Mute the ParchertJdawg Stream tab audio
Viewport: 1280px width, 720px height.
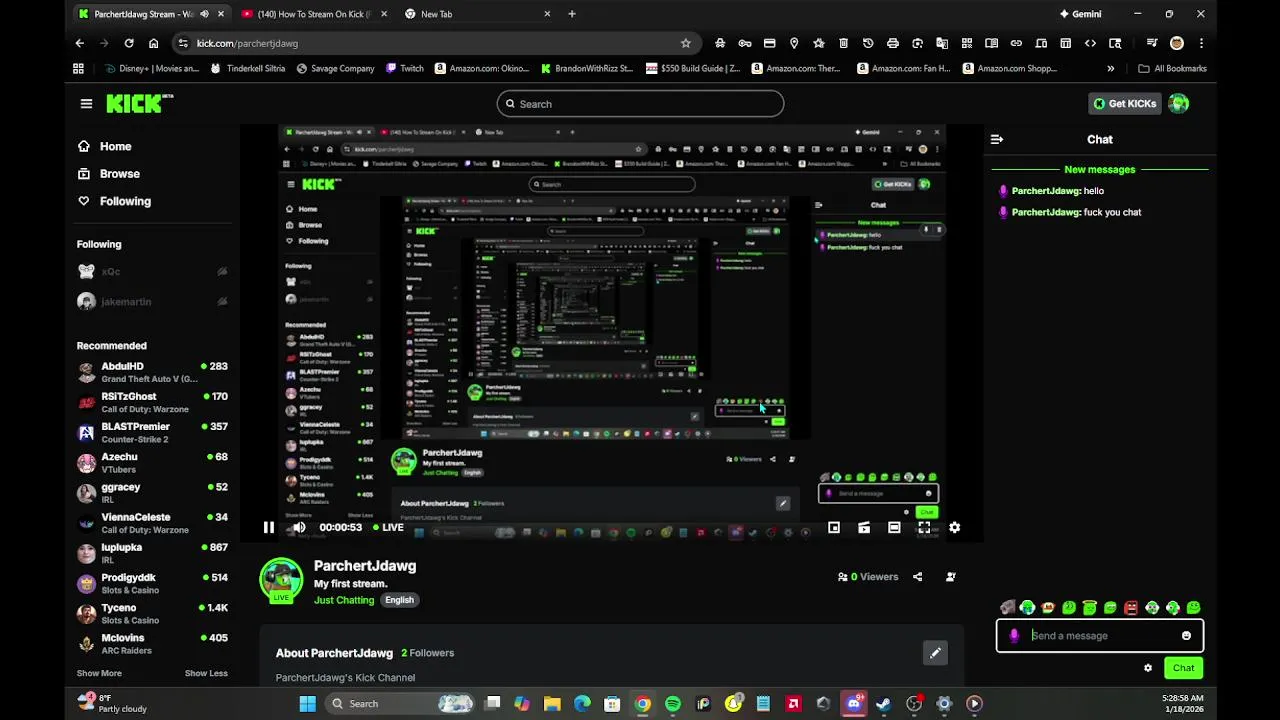tap(204, 14)
